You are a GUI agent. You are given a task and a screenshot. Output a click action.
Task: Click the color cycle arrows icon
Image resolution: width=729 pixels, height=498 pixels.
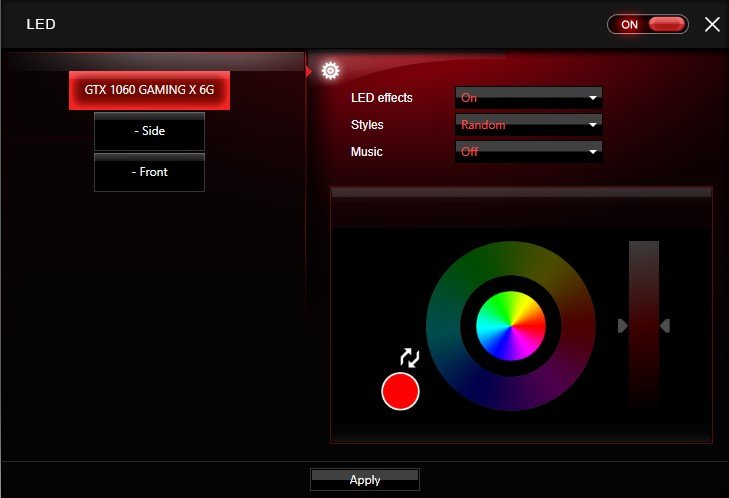(410, 358)
